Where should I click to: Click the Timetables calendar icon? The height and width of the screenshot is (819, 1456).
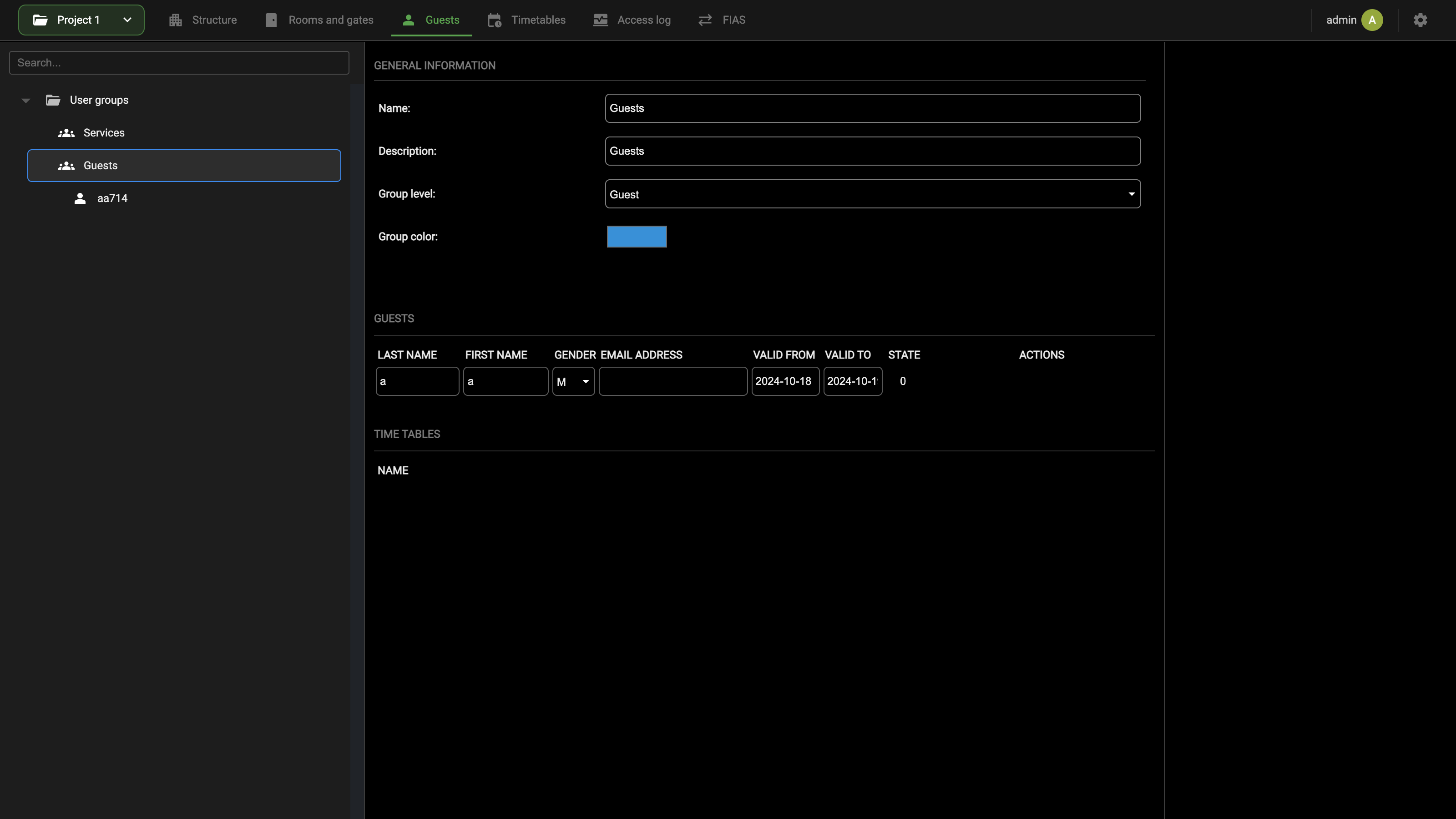495,20
